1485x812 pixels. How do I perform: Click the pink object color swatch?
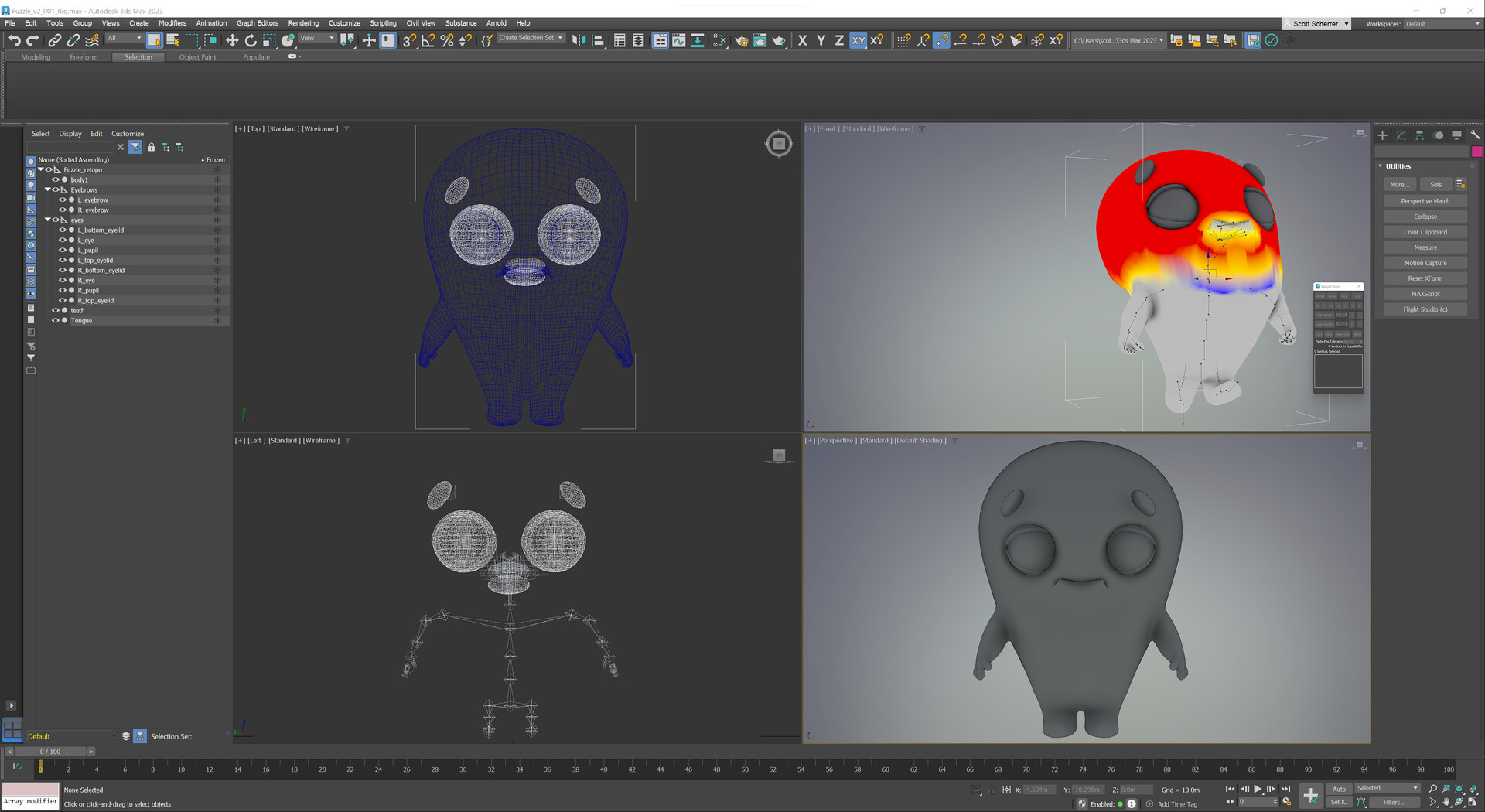[1476, 152]
